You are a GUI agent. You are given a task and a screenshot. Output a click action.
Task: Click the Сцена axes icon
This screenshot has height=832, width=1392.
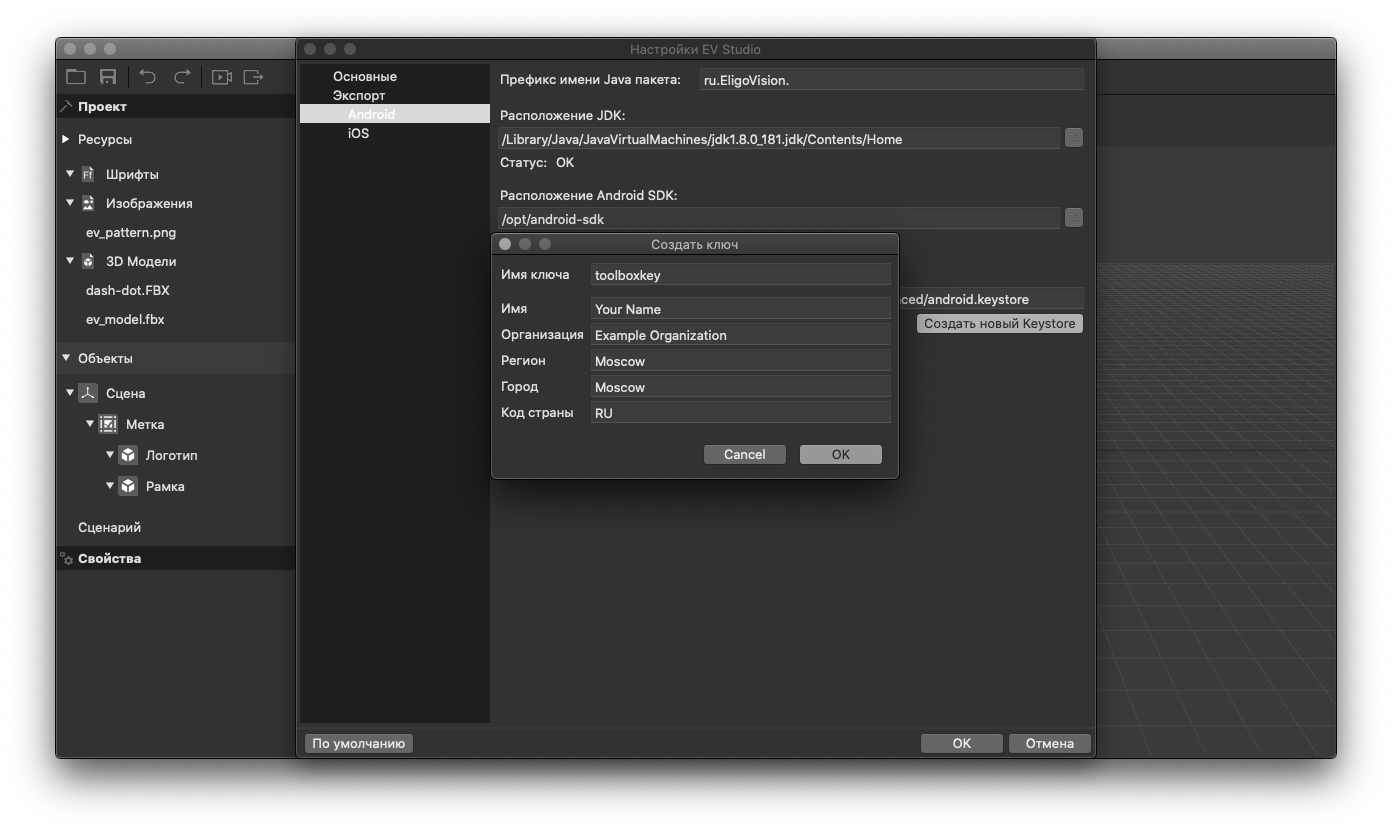point(88,393)
